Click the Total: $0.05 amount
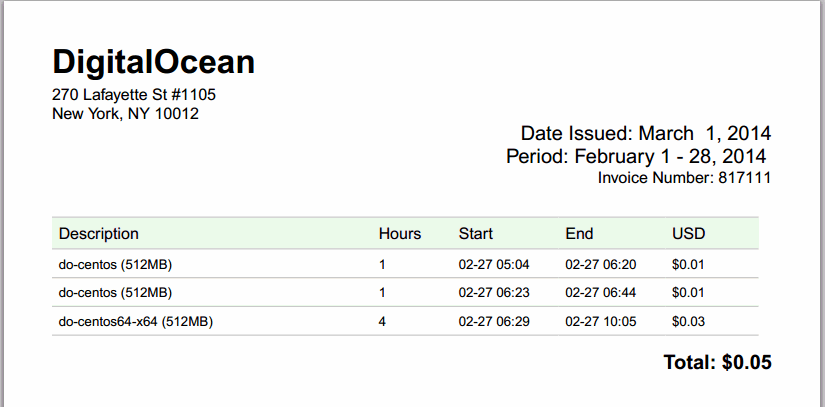This screenshot has width=825, height=407. pos(717,362)
